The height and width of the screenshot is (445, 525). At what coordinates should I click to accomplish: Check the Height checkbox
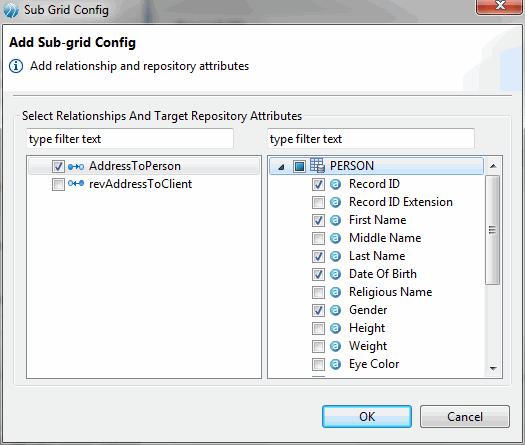(x=318, y=328)
